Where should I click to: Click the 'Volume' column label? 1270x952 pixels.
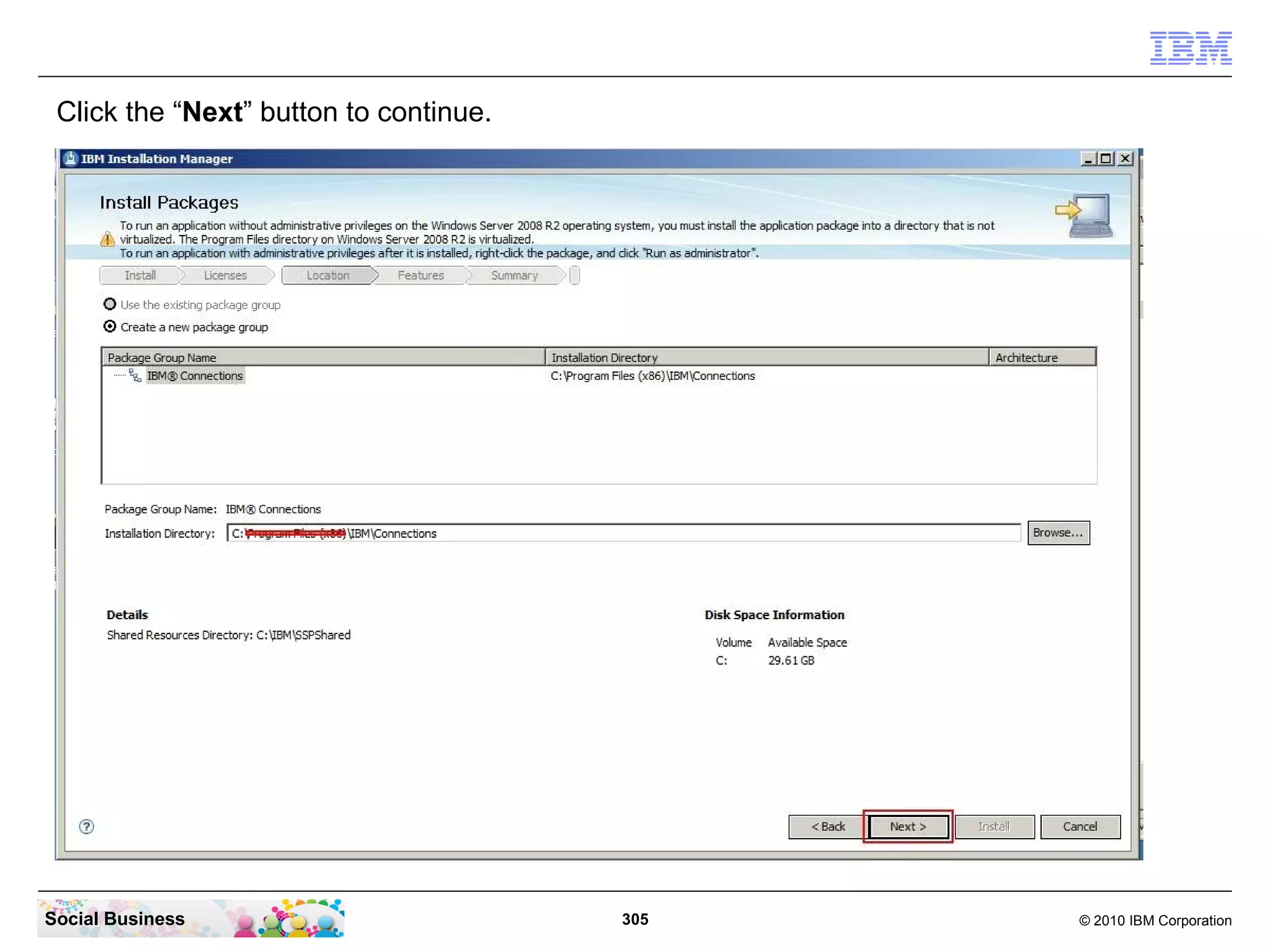(734, 642)
